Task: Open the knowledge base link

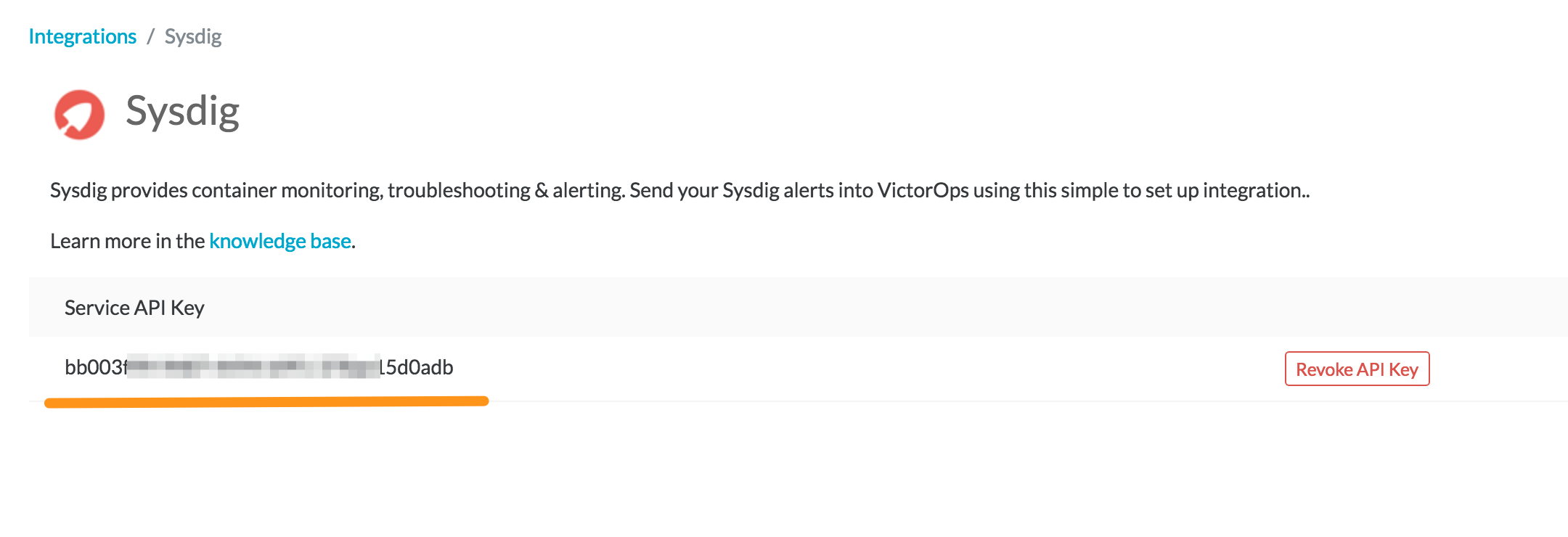Action: coord(279,240)
